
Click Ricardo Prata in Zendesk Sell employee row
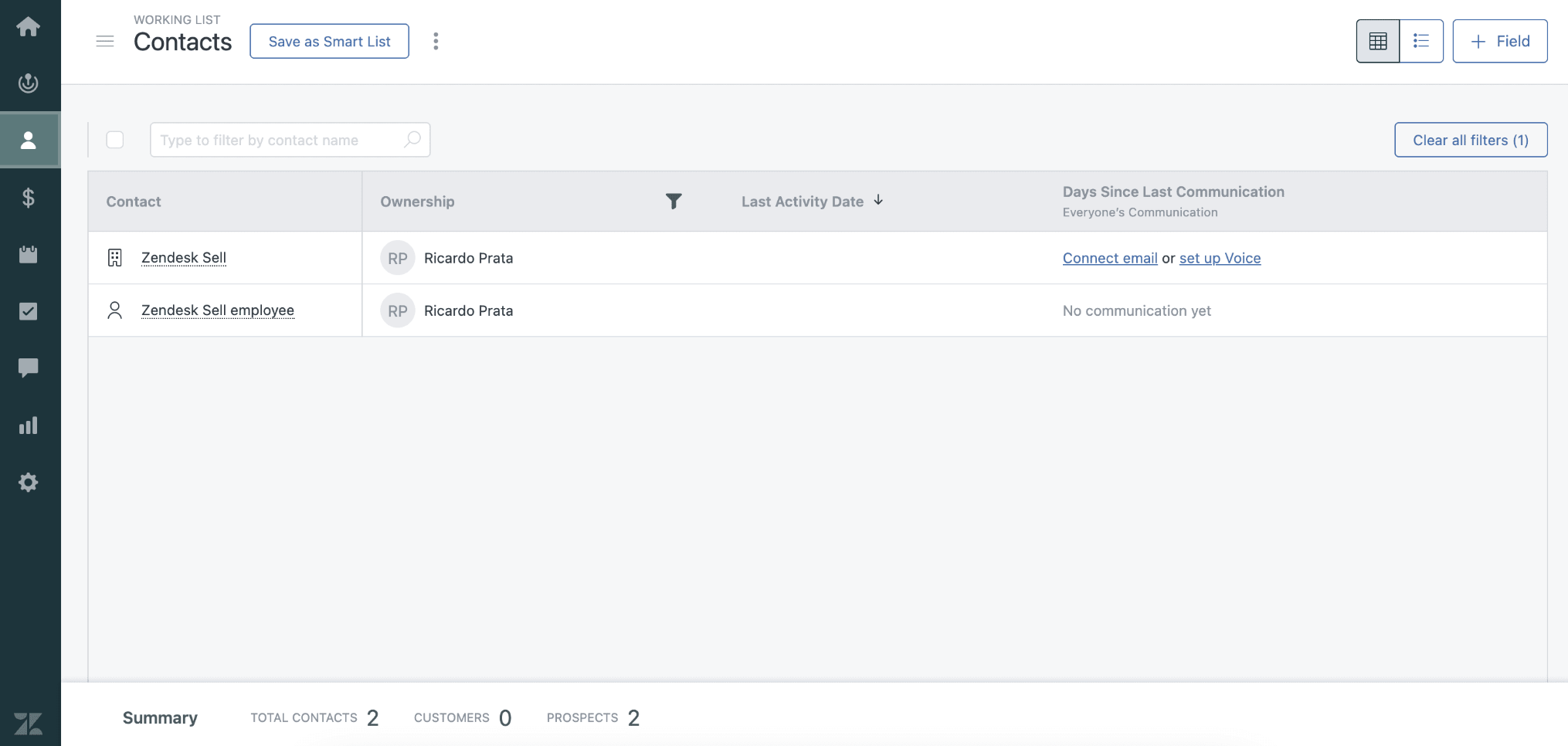tap(468, 310)
